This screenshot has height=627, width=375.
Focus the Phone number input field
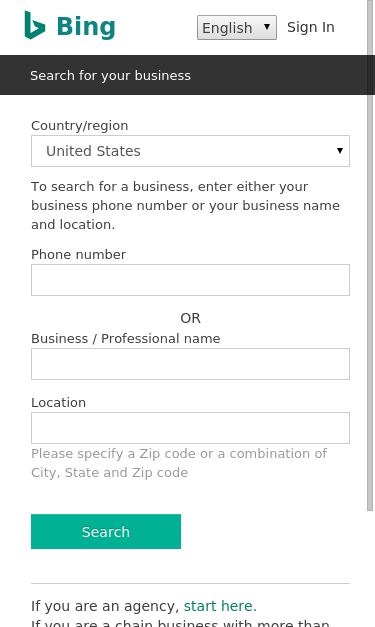click(x=190, y=280)
